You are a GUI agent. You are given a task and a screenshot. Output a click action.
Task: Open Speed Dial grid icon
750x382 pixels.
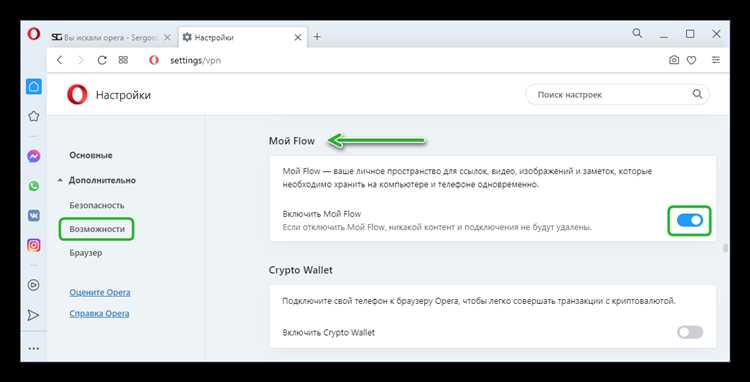pyautogui.click(x=123, y=60)
